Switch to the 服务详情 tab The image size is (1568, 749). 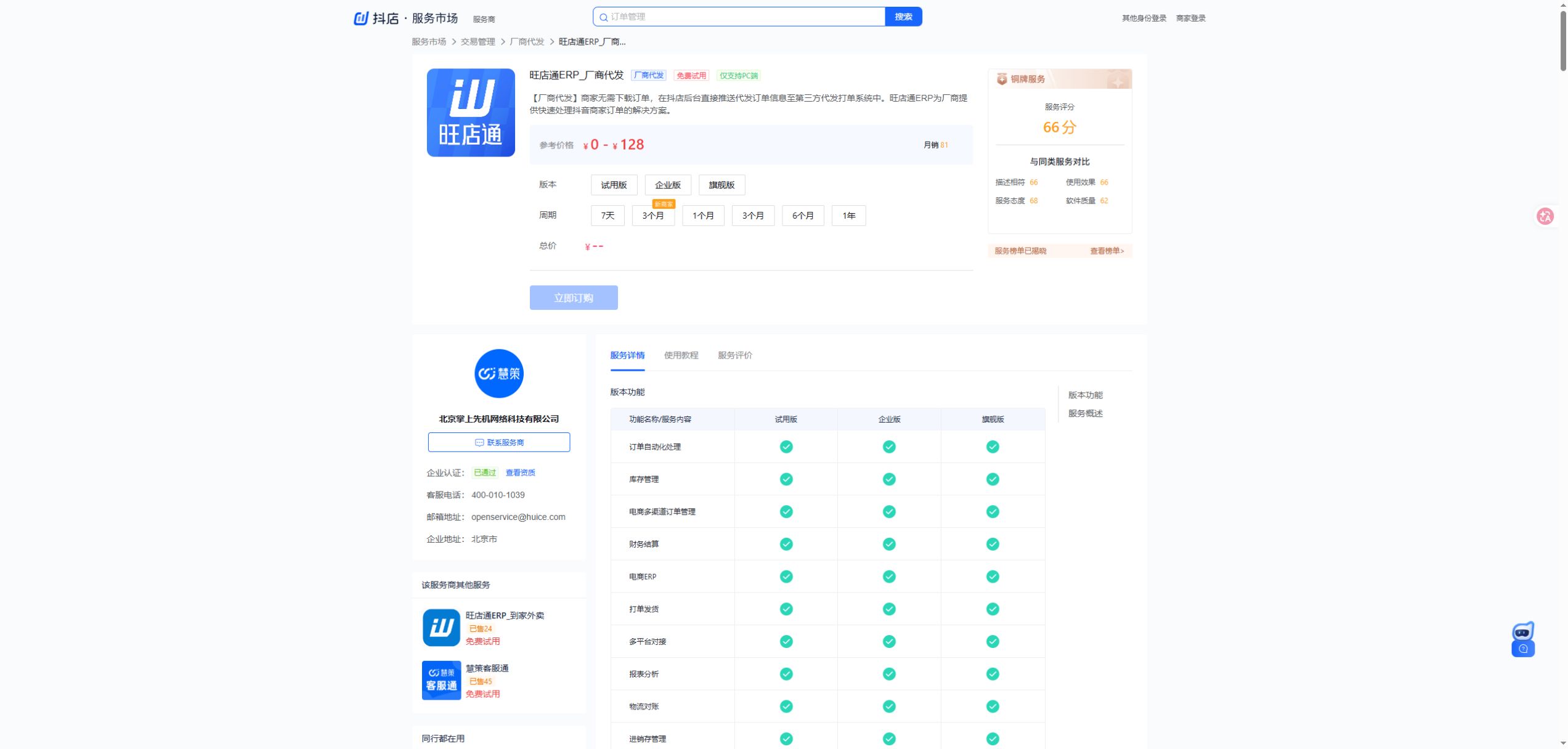tap(627, 355)
